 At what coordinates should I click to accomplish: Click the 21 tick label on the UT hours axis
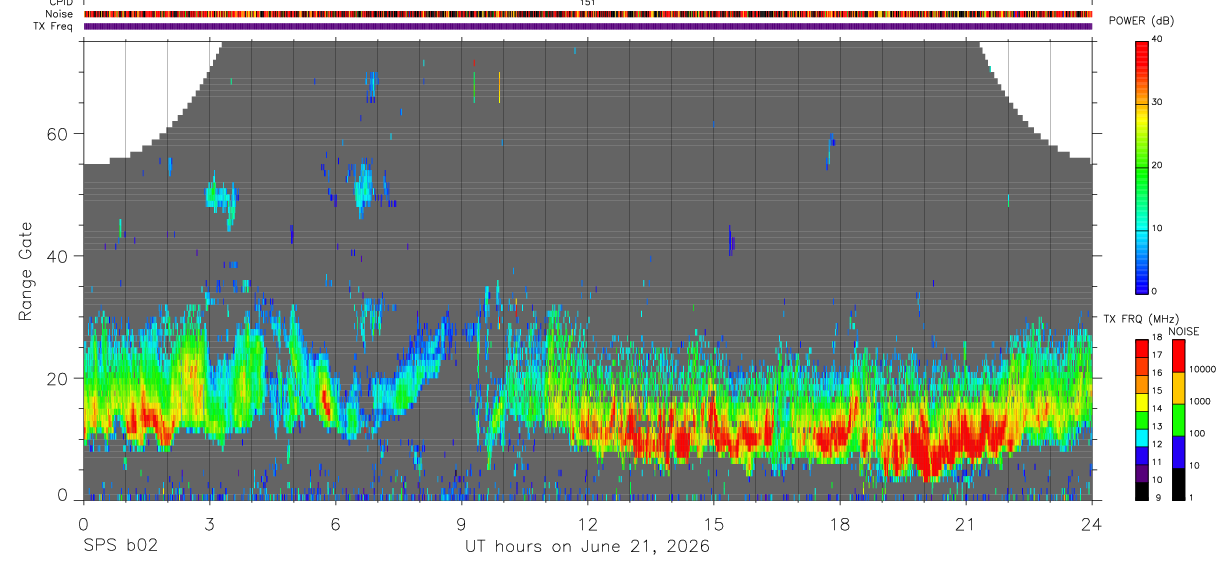coord(966,524)
